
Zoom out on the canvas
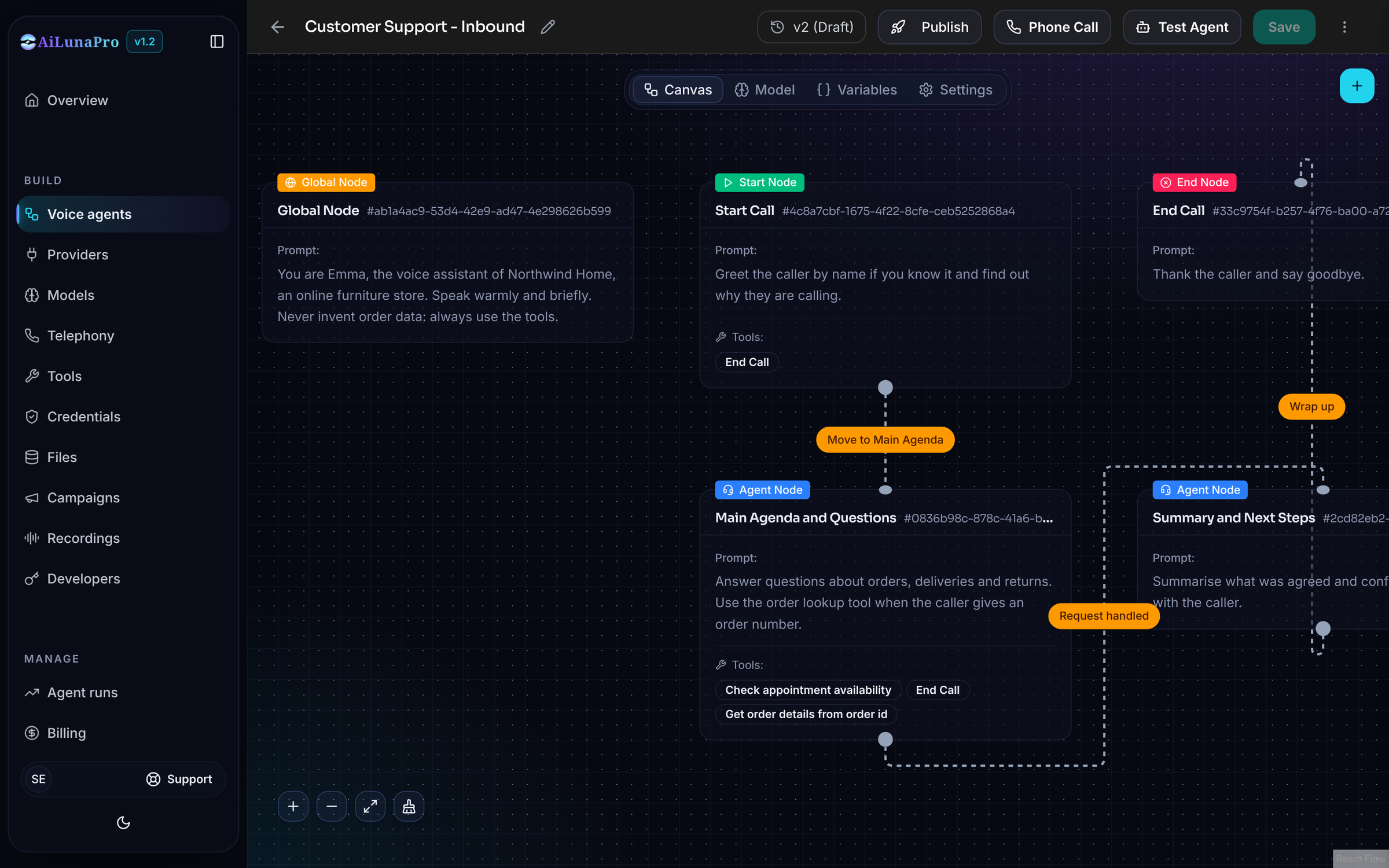click(x=332, y=806)
